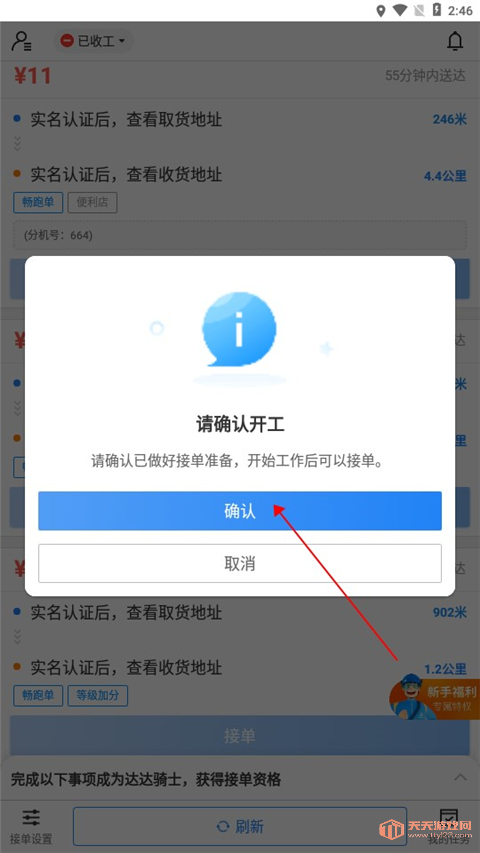This screenshot has height=853, width=480.
Task: Expand the 达达骑士 requirements panel chevron
Action: [x=460, y=777]
